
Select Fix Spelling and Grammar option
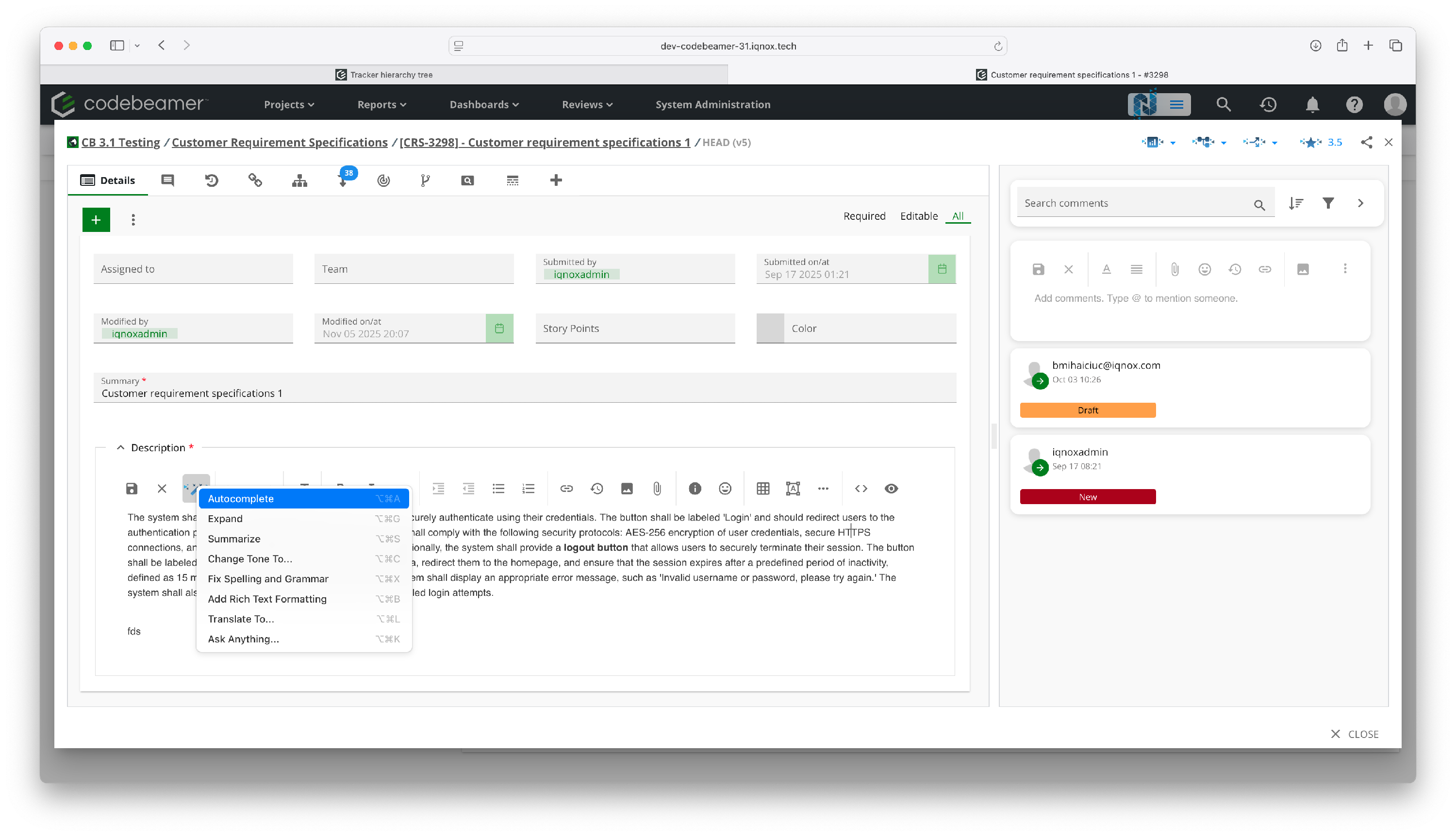267,579
